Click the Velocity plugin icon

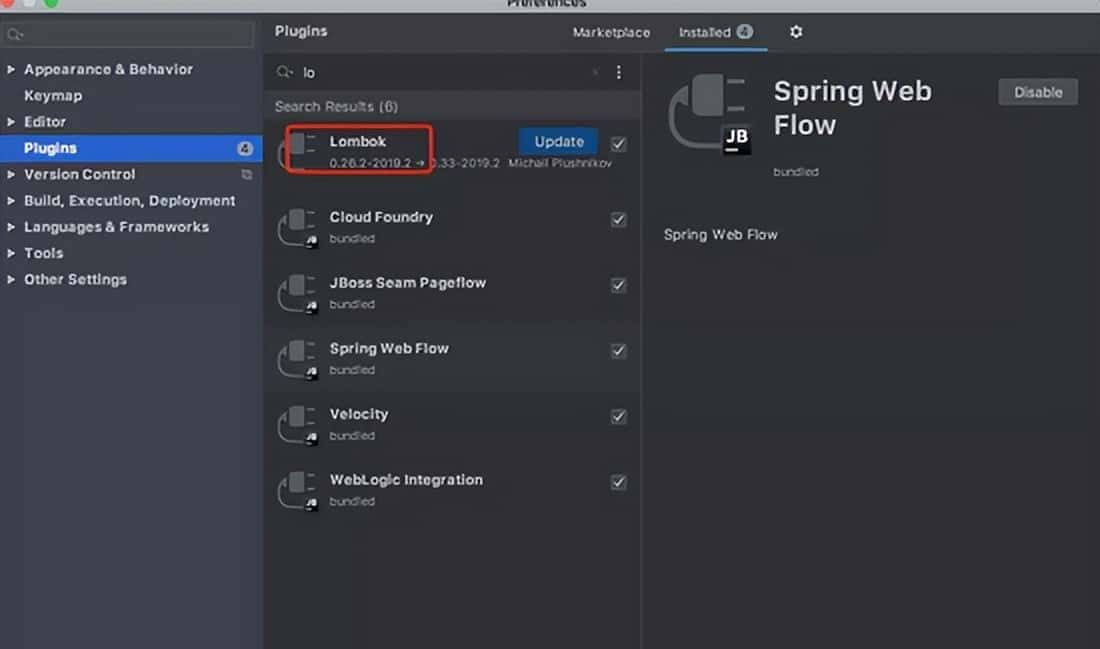coord(298,424)
